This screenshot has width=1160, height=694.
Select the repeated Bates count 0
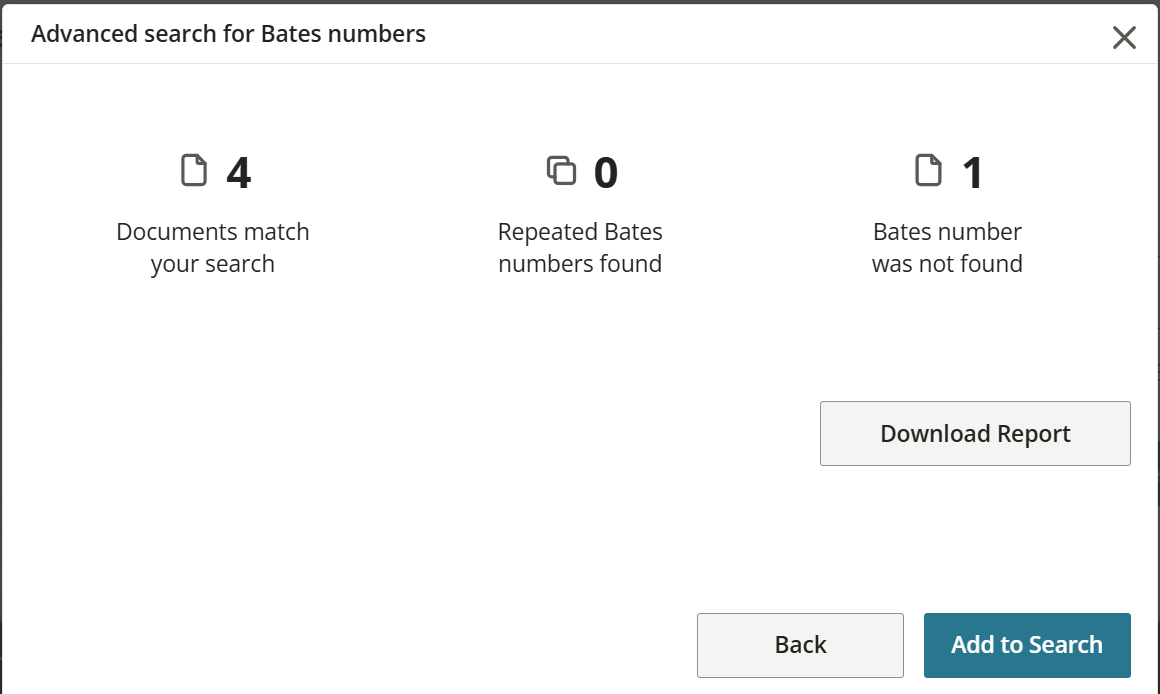coord(606,173)
